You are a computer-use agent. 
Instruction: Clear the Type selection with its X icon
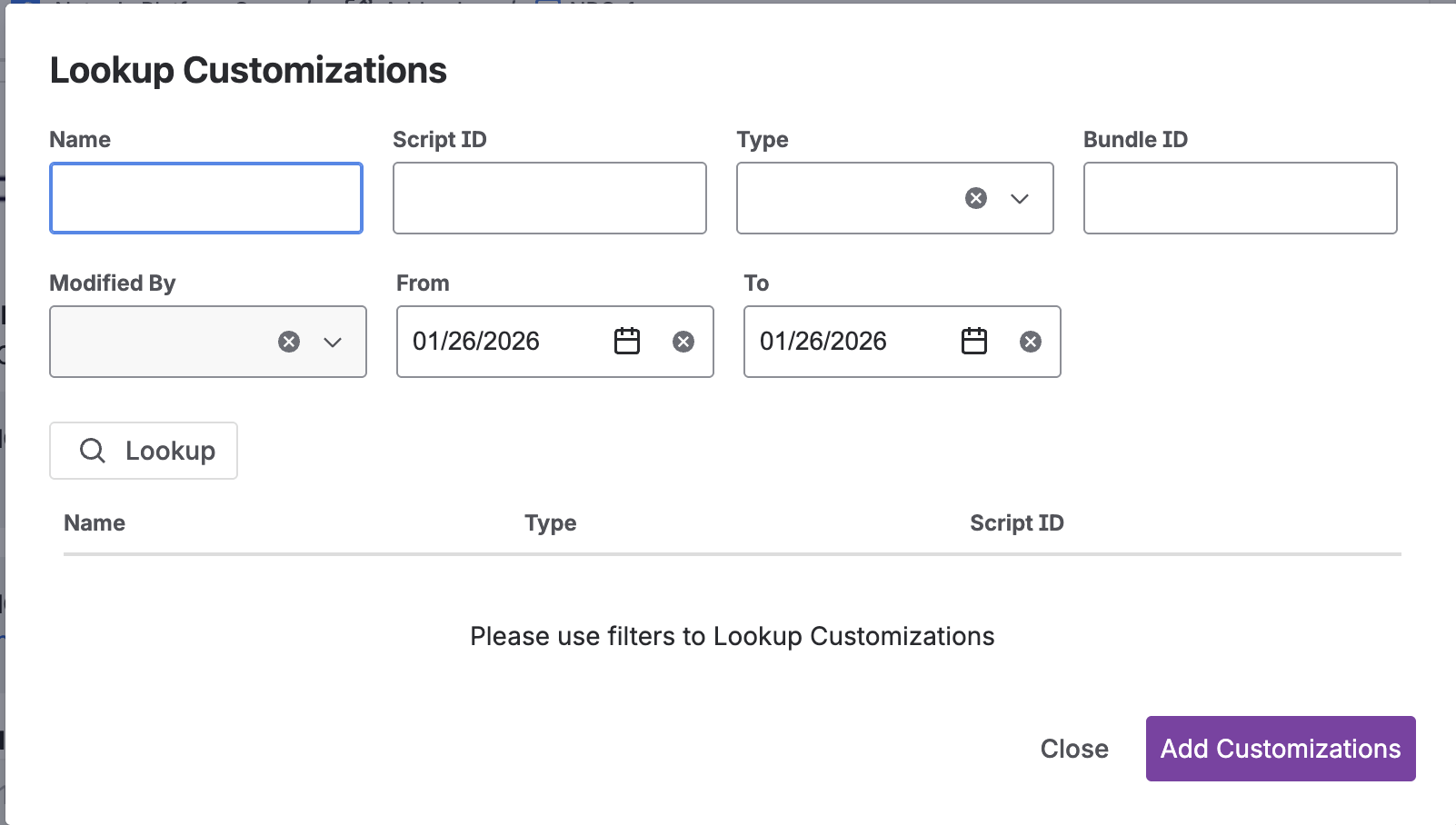[x=974, y=198]
